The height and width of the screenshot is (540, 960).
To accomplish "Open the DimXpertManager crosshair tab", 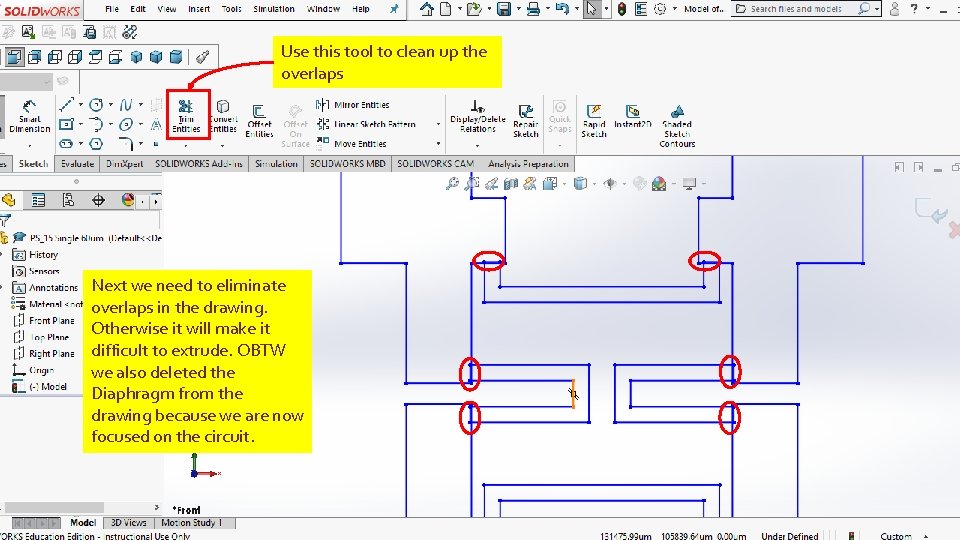I will coord(98,200).
